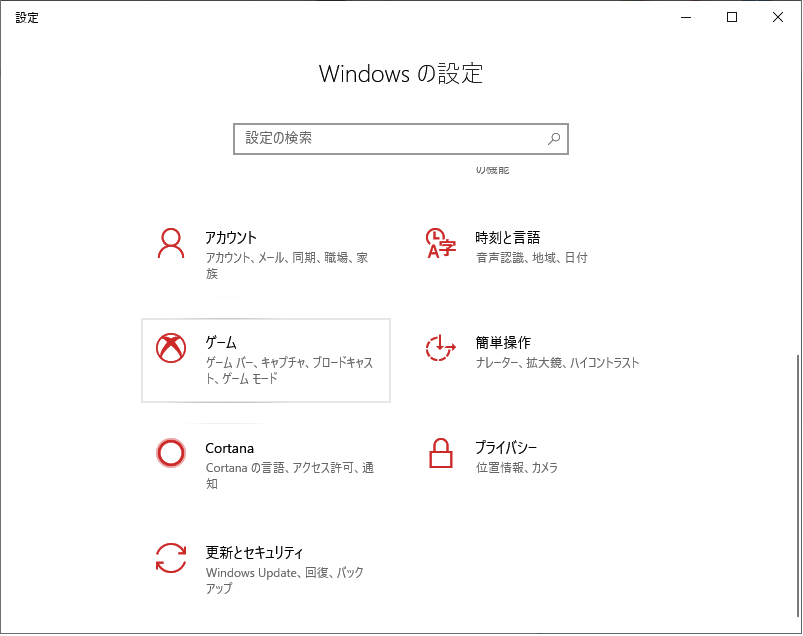Open 簡単操作 settings heading
Viewport: 803px width, 636px height.
[503, 342]
